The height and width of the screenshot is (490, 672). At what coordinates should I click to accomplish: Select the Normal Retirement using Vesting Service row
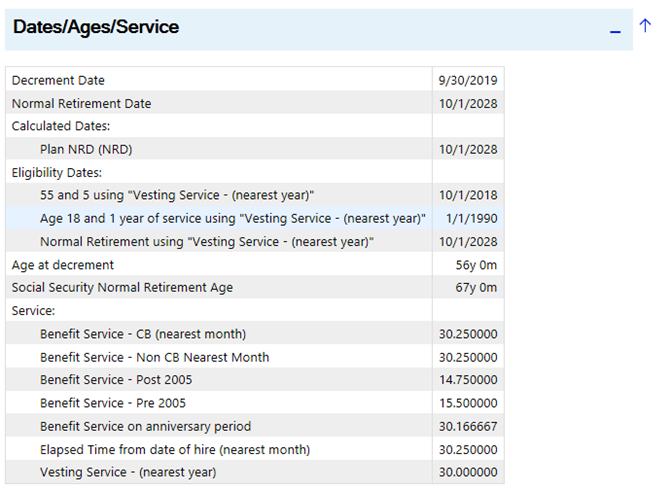255,241
